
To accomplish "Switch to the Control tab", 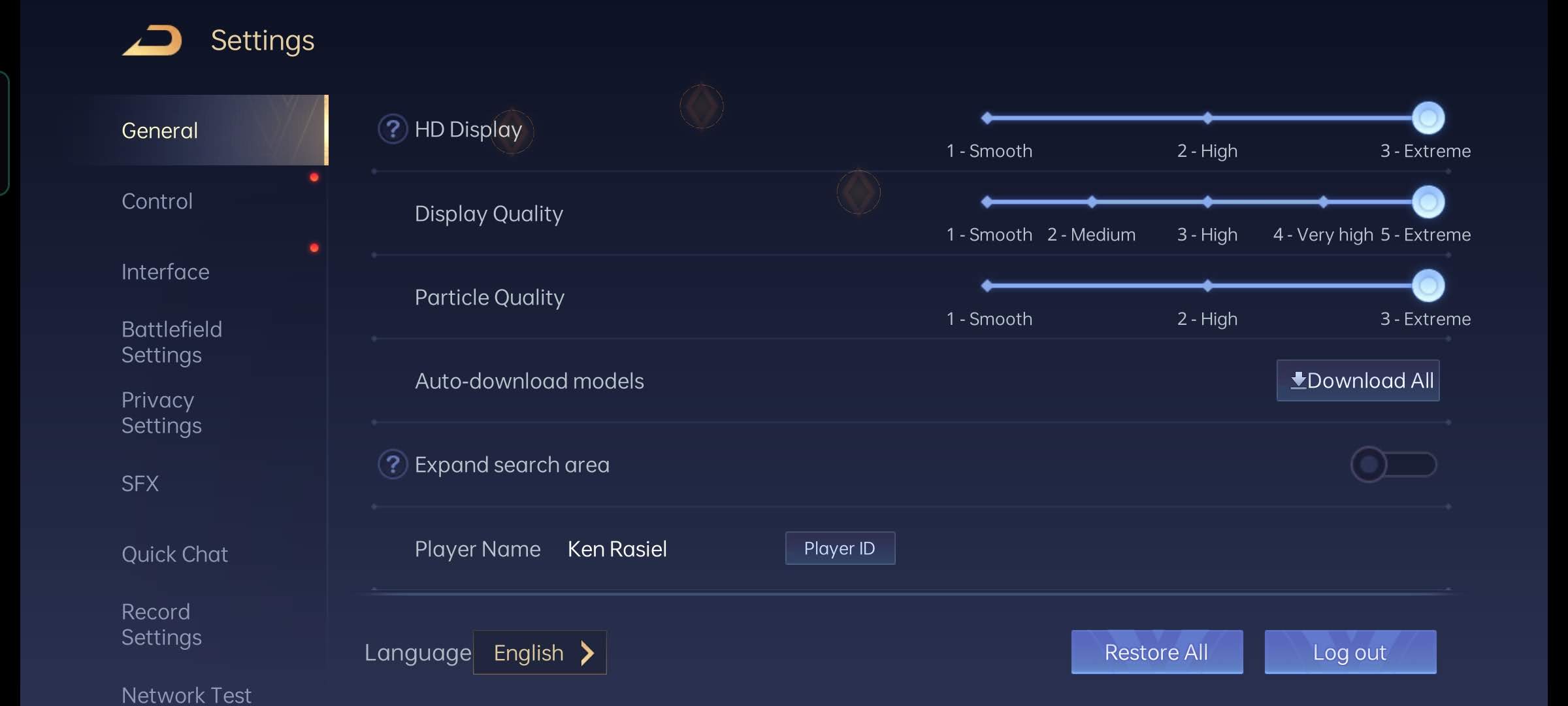I will [157, 201].
